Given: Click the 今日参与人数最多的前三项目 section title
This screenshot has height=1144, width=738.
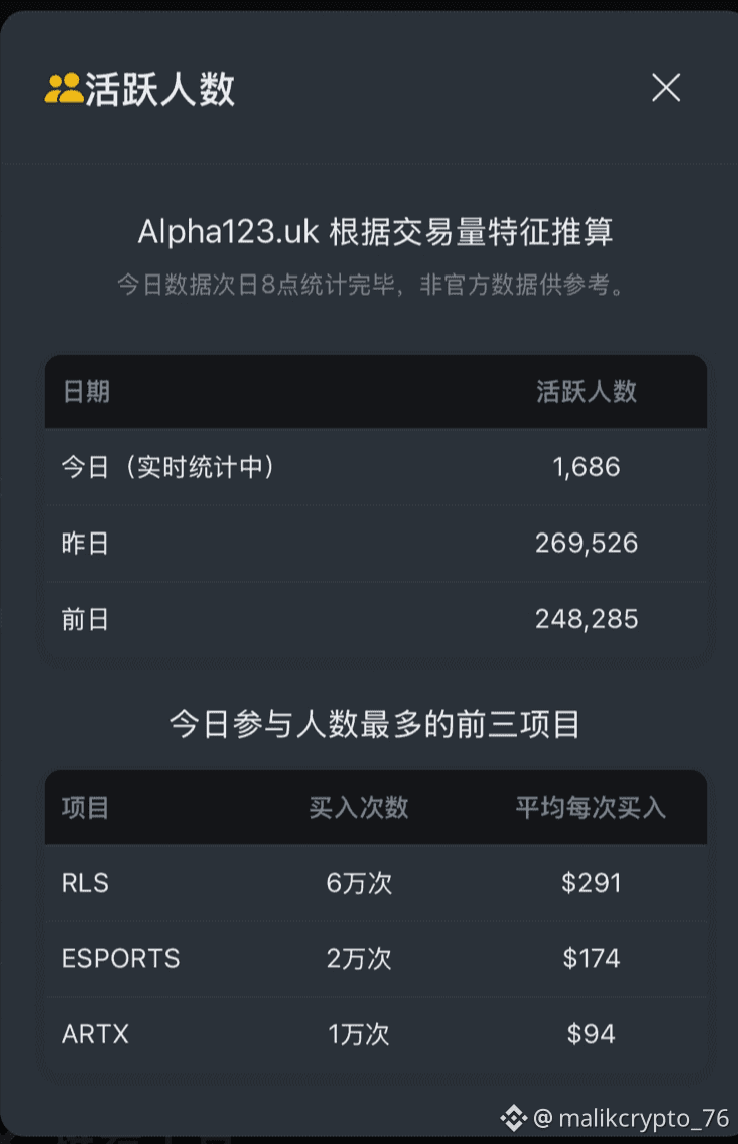Looking at the screenshot, I should (x=375, y=724).
